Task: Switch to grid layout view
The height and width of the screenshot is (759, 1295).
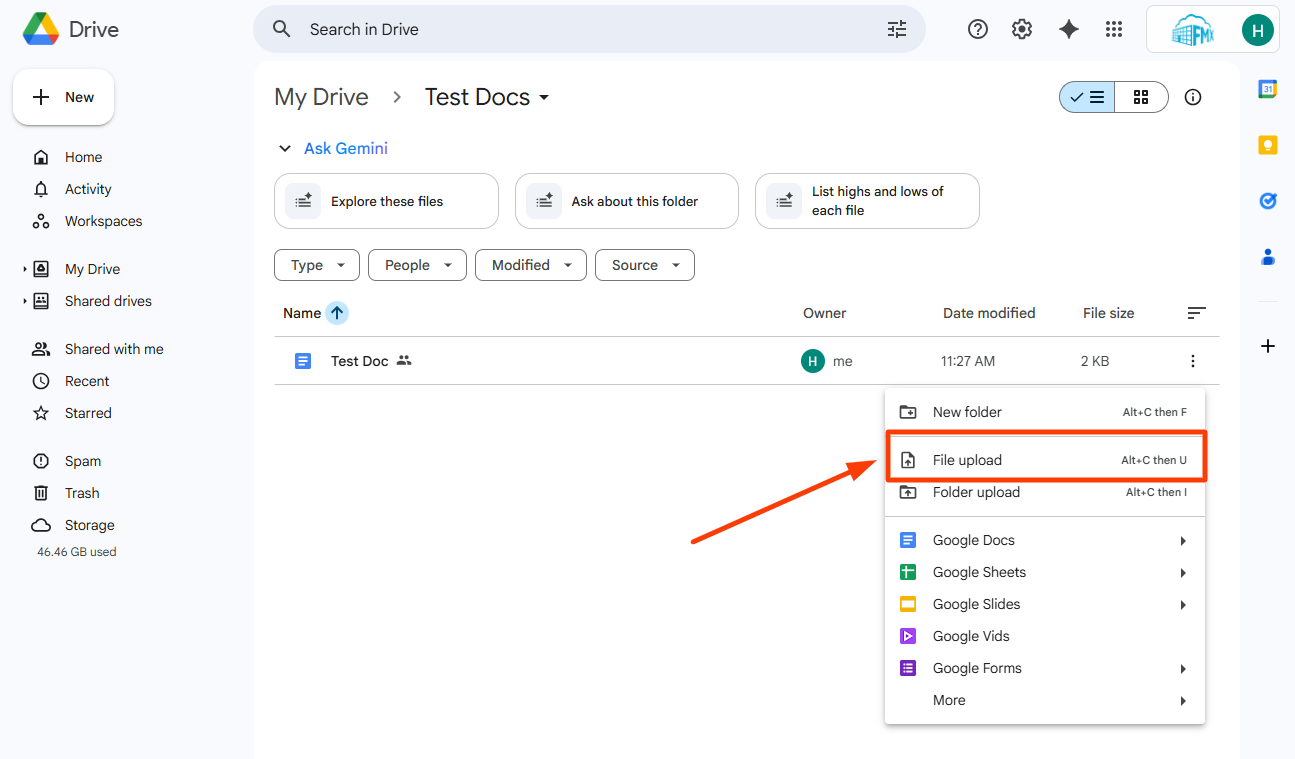Action: point(1141,97)
